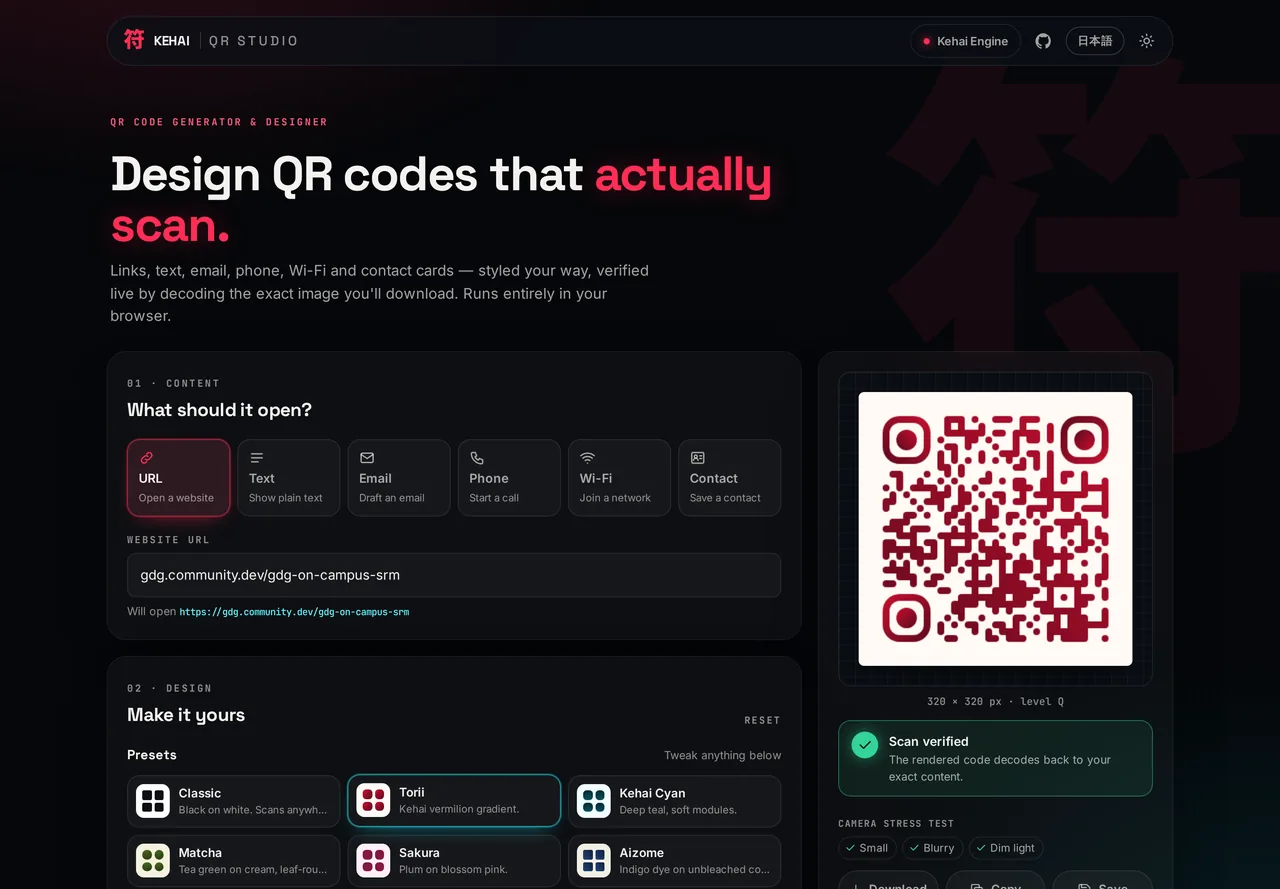Apply the Classic black-on-white preset

234,801
